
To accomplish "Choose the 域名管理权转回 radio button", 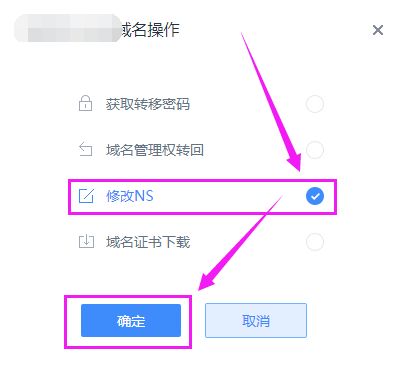I will 315,150.
